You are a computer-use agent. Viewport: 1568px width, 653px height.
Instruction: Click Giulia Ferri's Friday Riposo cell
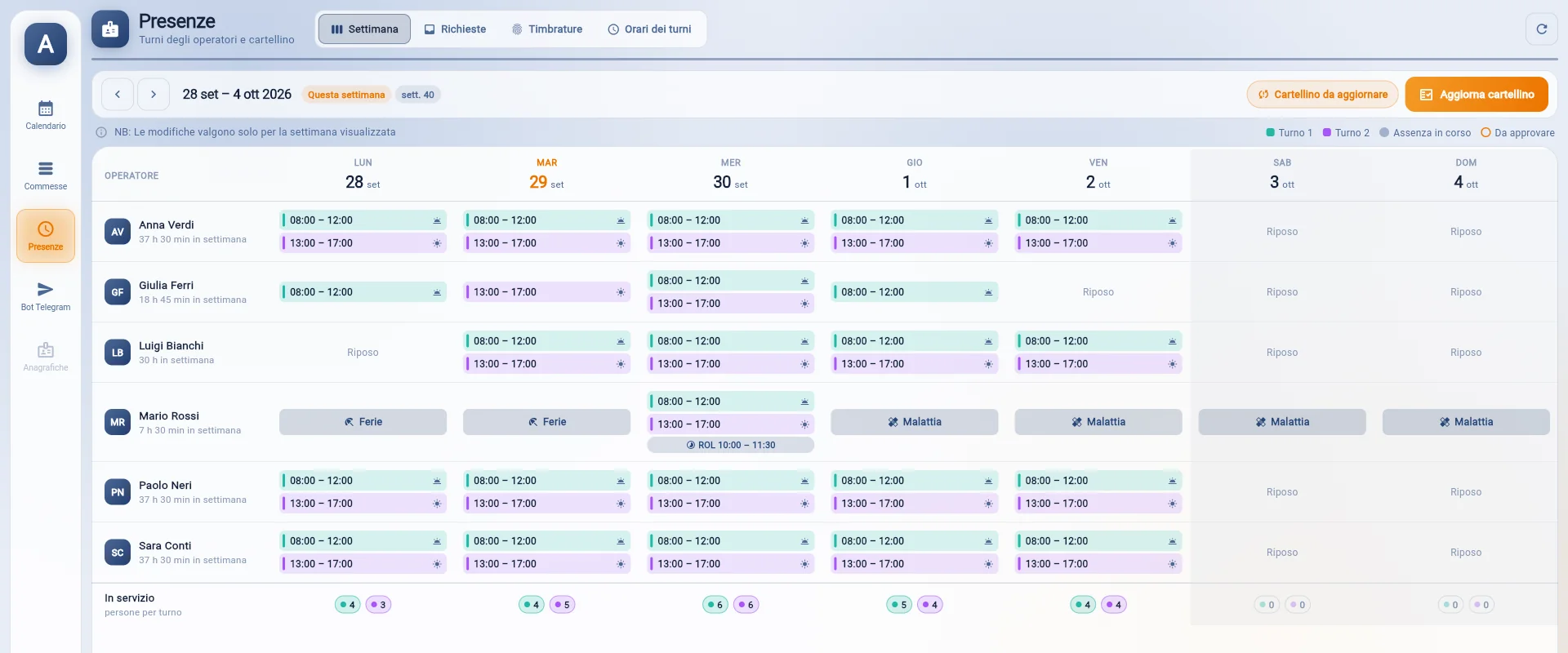tap(1098, 292)
